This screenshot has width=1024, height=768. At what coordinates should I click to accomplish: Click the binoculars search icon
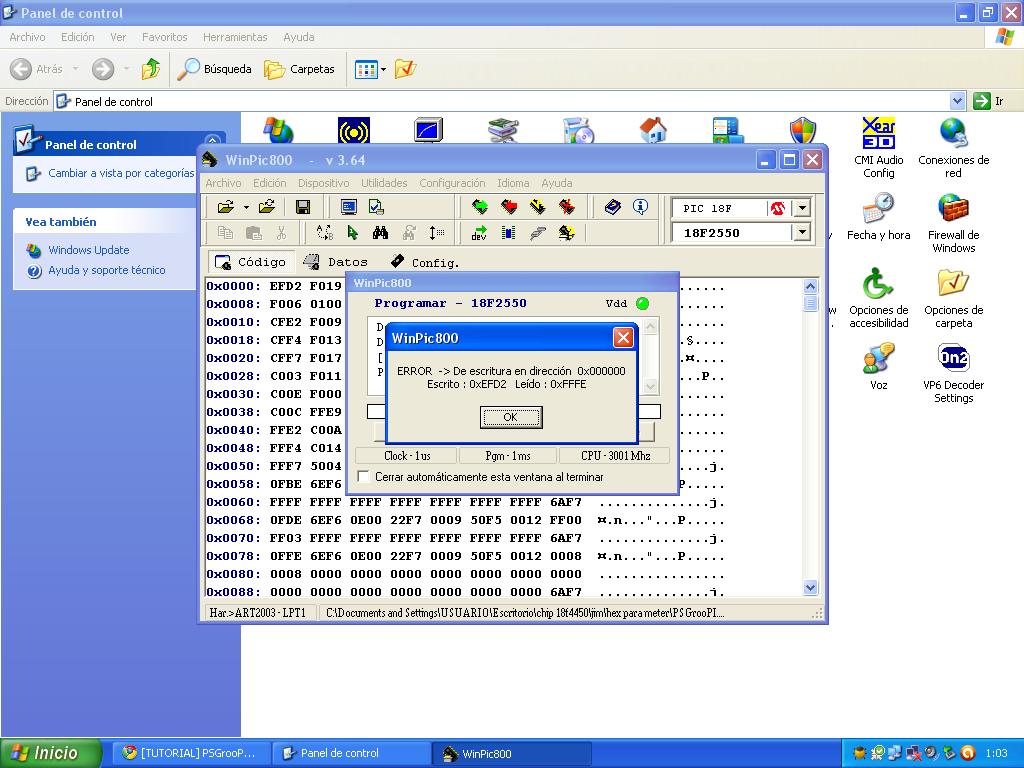[x=380, y=233]
